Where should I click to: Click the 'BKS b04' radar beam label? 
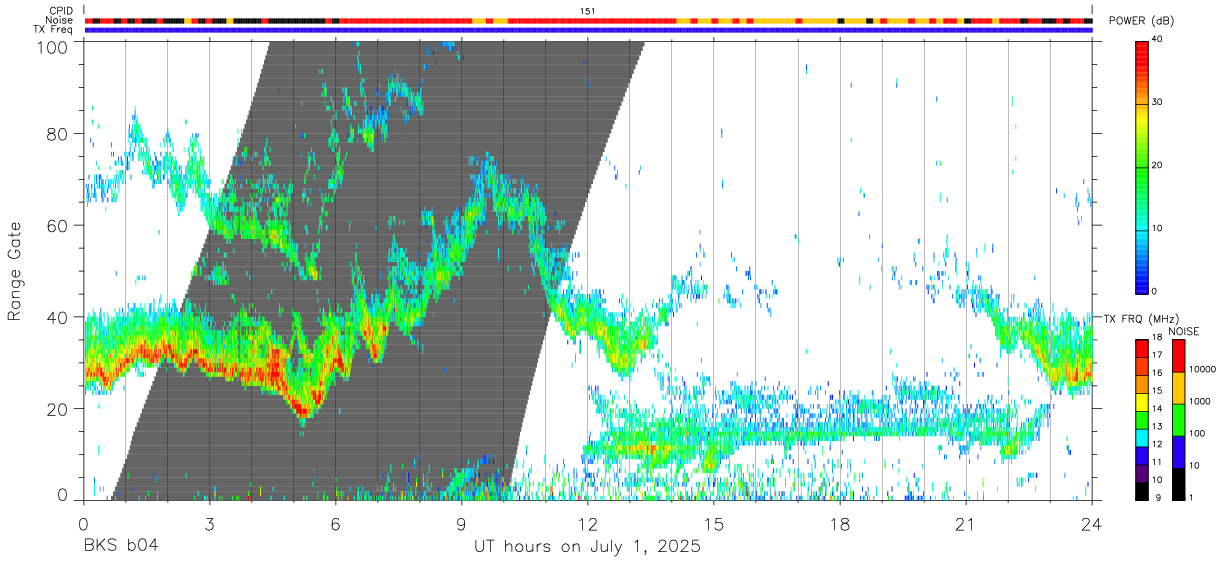coord(120,547)
